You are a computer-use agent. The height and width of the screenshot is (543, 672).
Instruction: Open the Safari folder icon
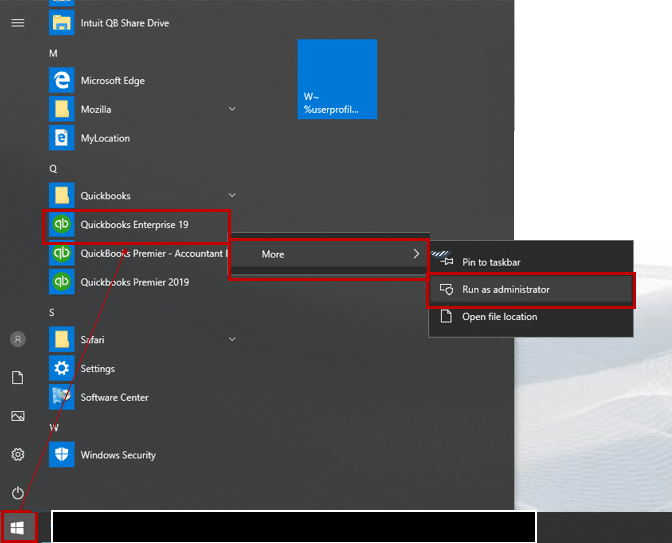pos(61,339)
